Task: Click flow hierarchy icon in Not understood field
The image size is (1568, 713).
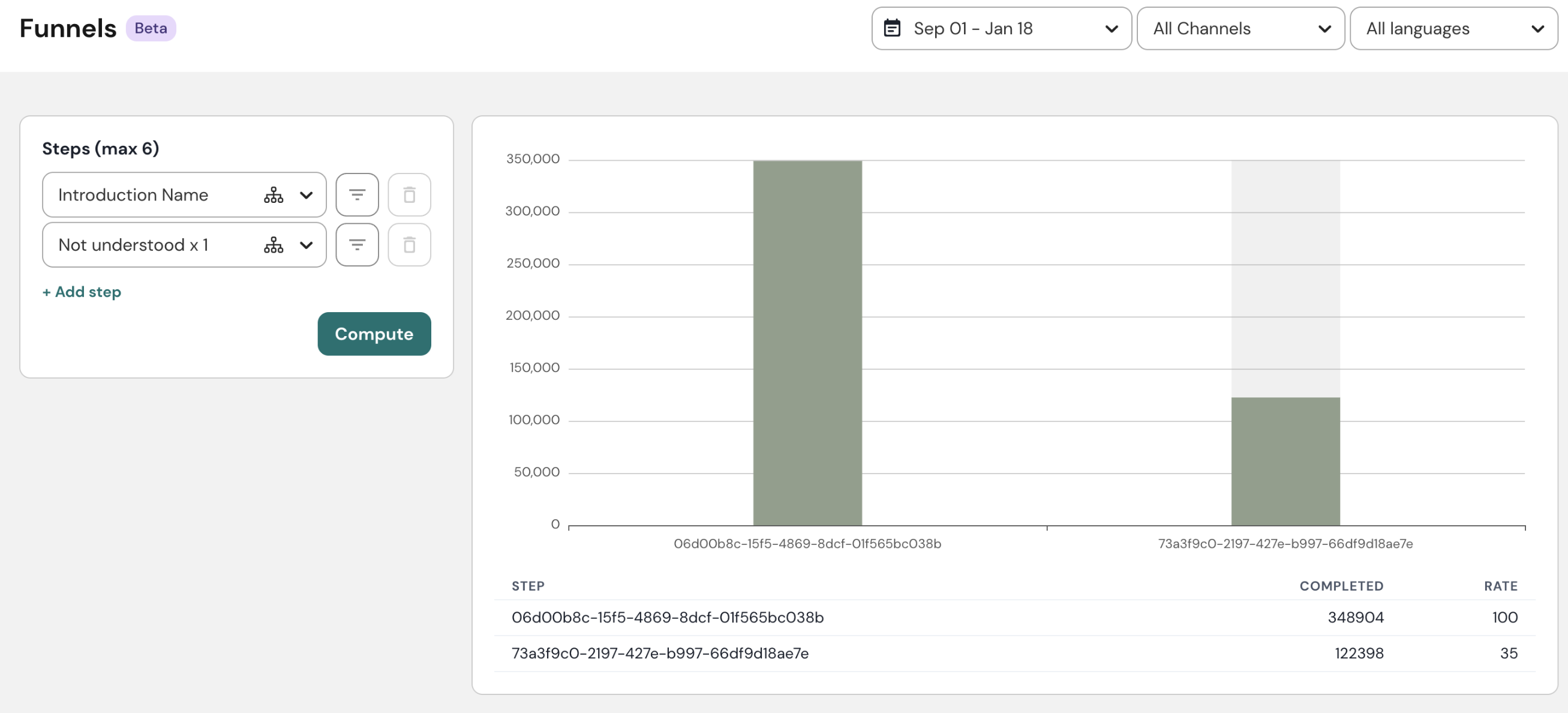Action: (x=274, y=245)
